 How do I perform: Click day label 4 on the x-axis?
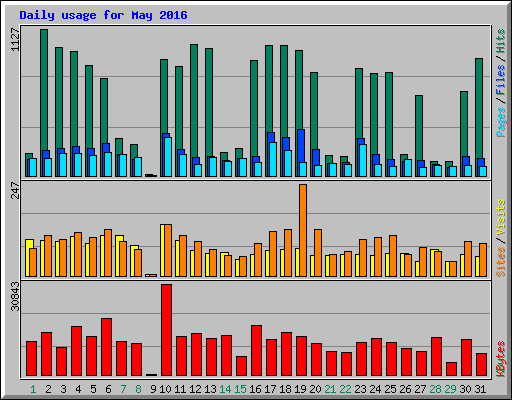78,389
